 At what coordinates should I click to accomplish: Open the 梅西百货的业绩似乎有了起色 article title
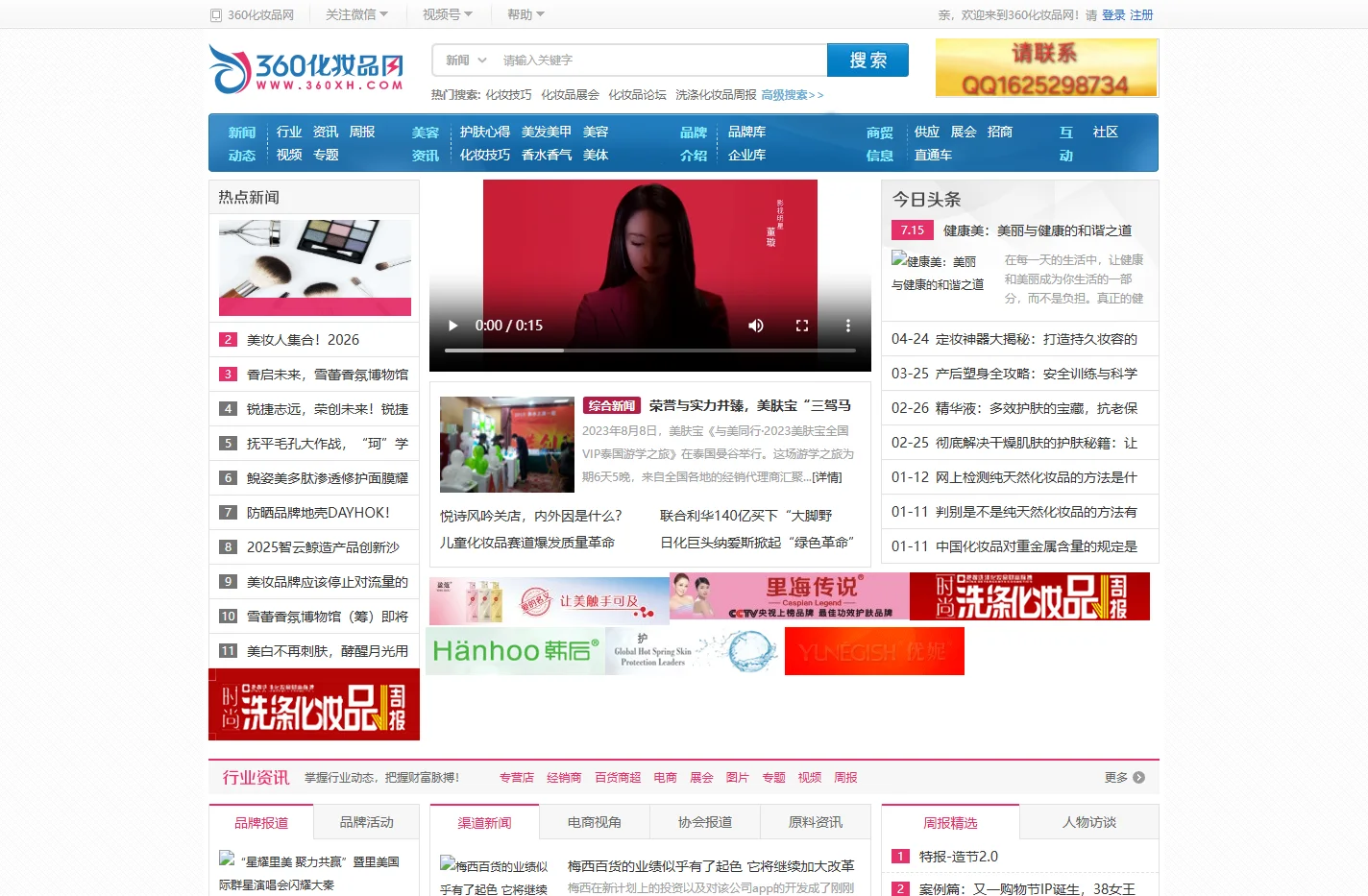click(x=711, y=866)
